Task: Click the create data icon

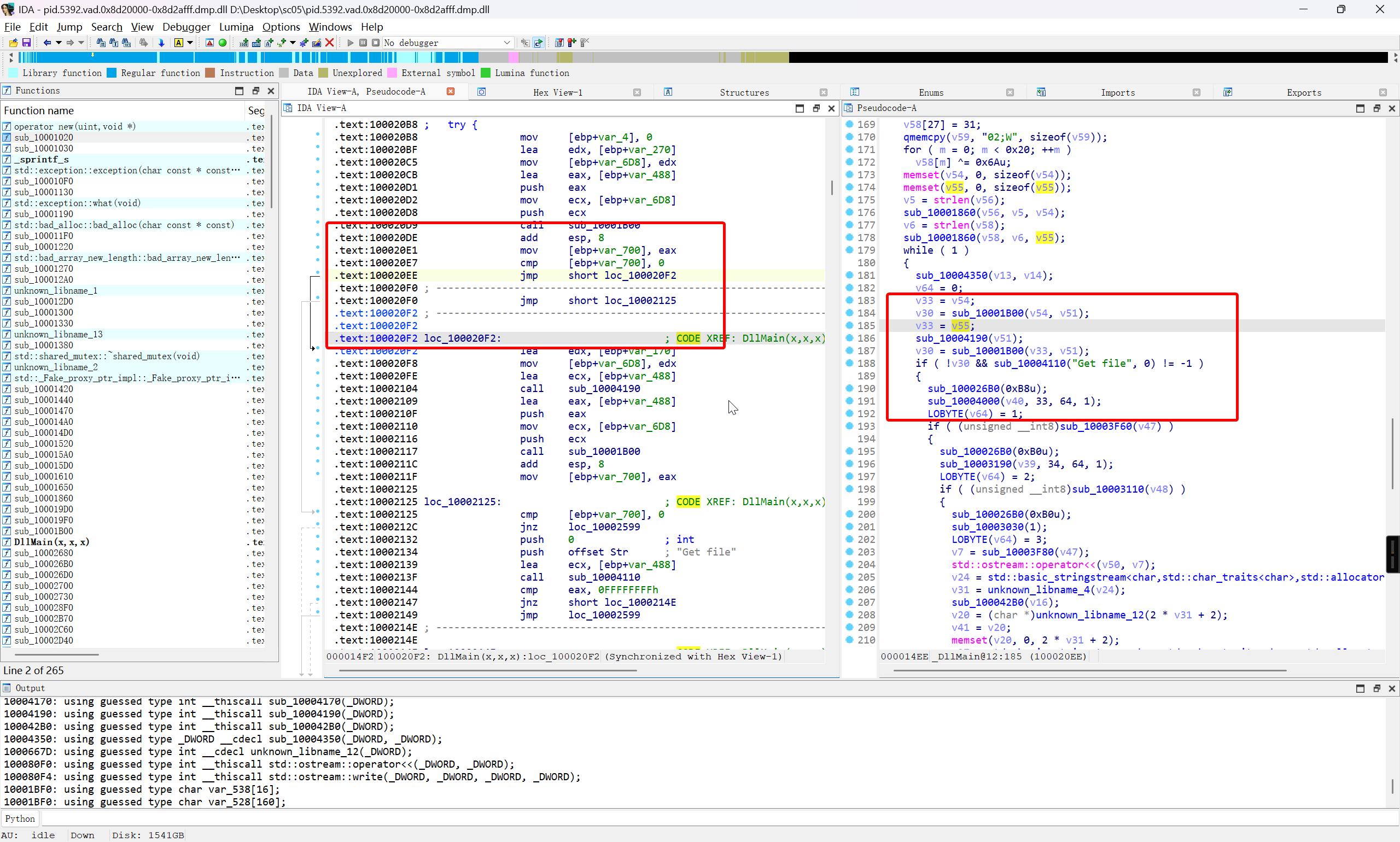Action: pos(256,43)
